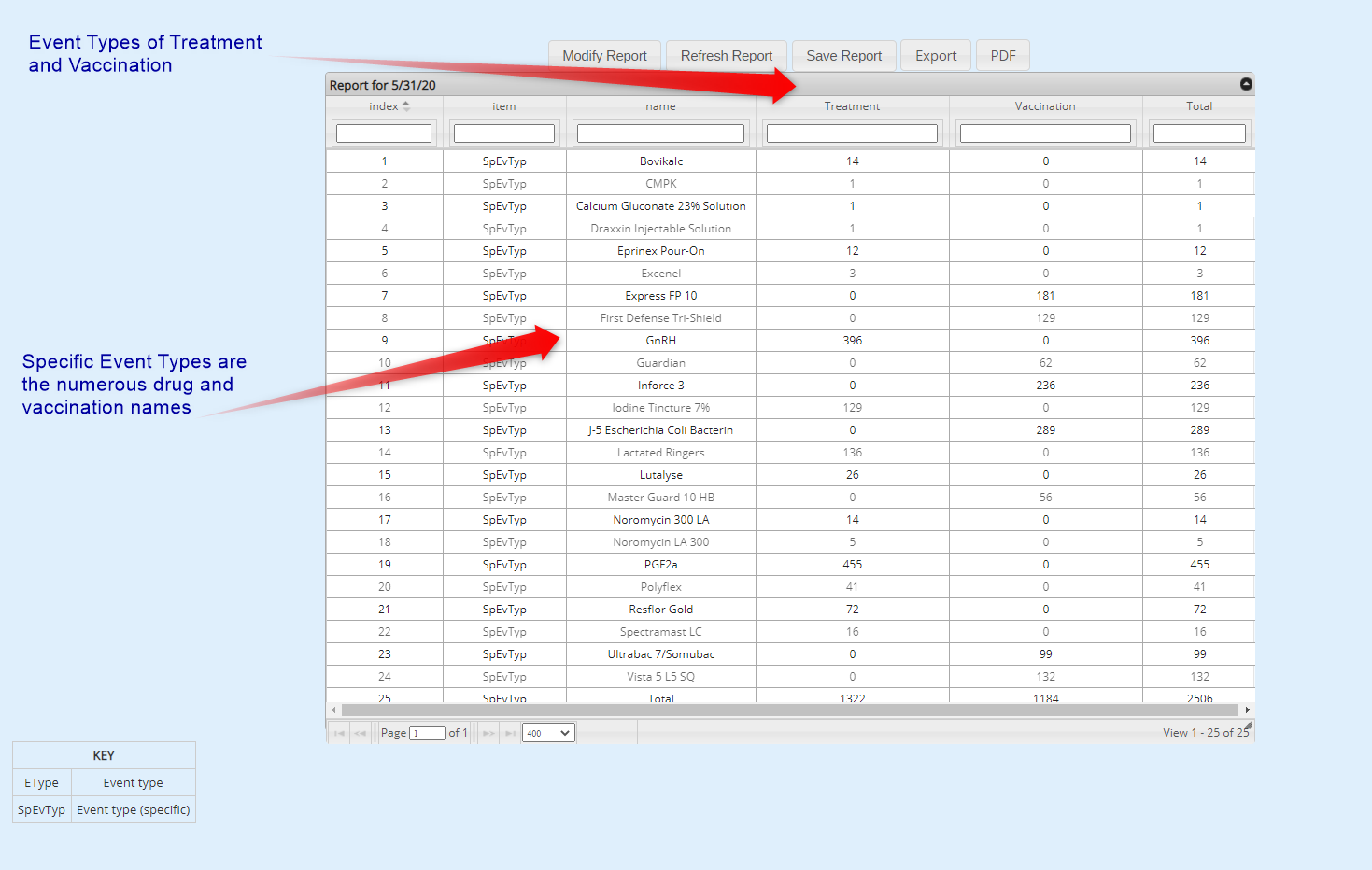The image size is (1372, 870).
Task: Click the Modify Report button
Action: coord(604,56)
